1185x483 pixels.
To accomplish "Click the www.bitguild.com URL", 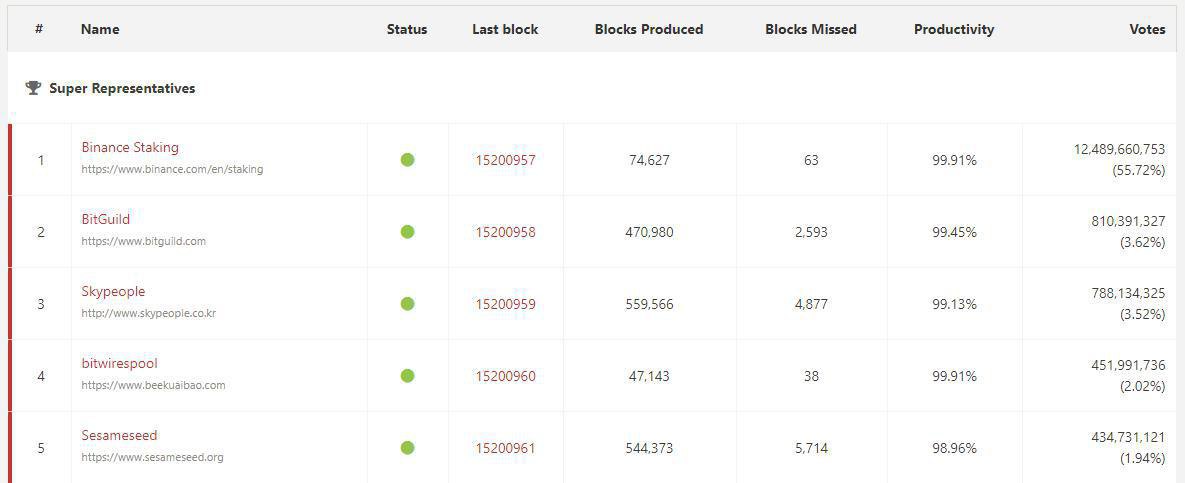I will pos(144,241).
